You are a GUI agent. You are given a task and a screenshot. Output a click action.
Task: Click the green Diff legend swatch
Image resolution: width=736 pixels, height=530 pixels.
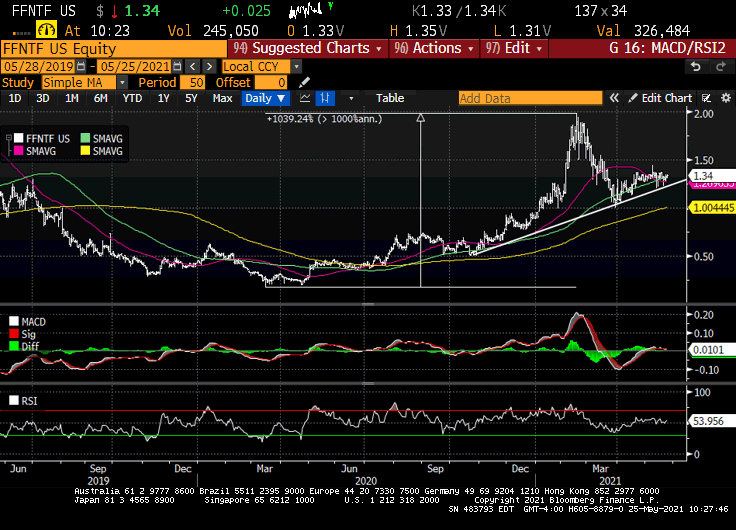pos(14,346)
